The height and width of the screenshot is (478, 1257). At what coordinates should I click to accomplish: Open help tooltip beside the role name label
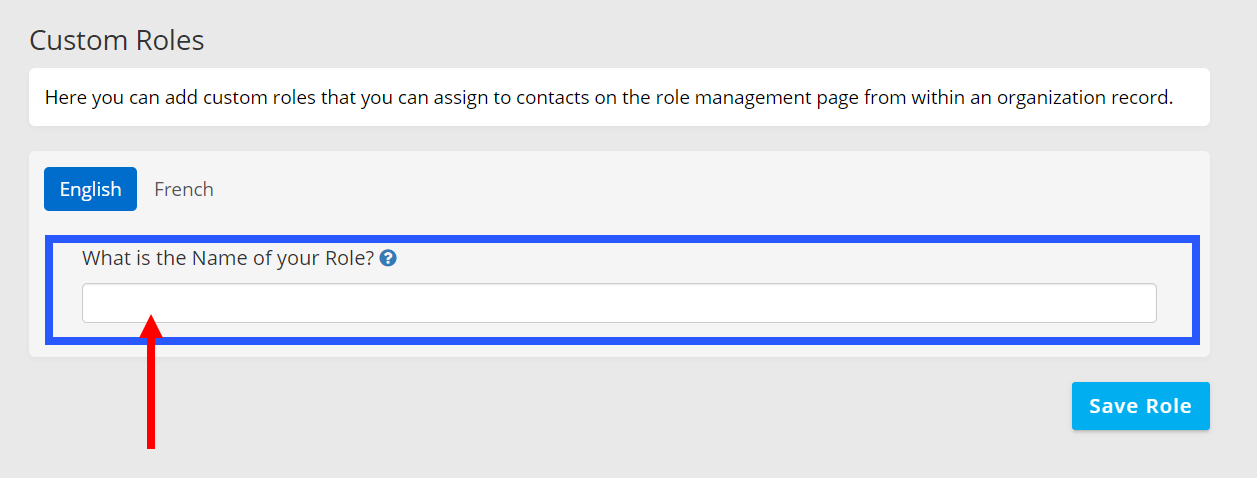click(389, 258)
